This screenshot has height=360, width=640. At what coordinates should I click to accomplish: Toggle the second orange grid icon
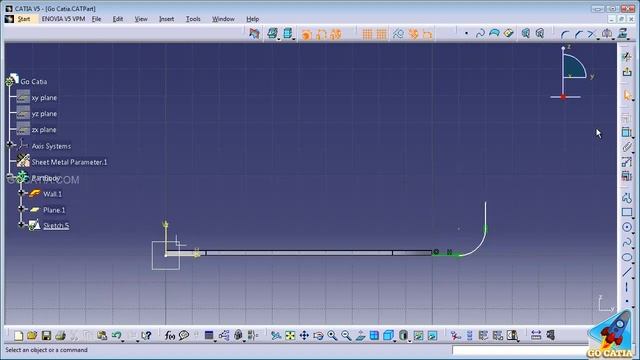382,34
